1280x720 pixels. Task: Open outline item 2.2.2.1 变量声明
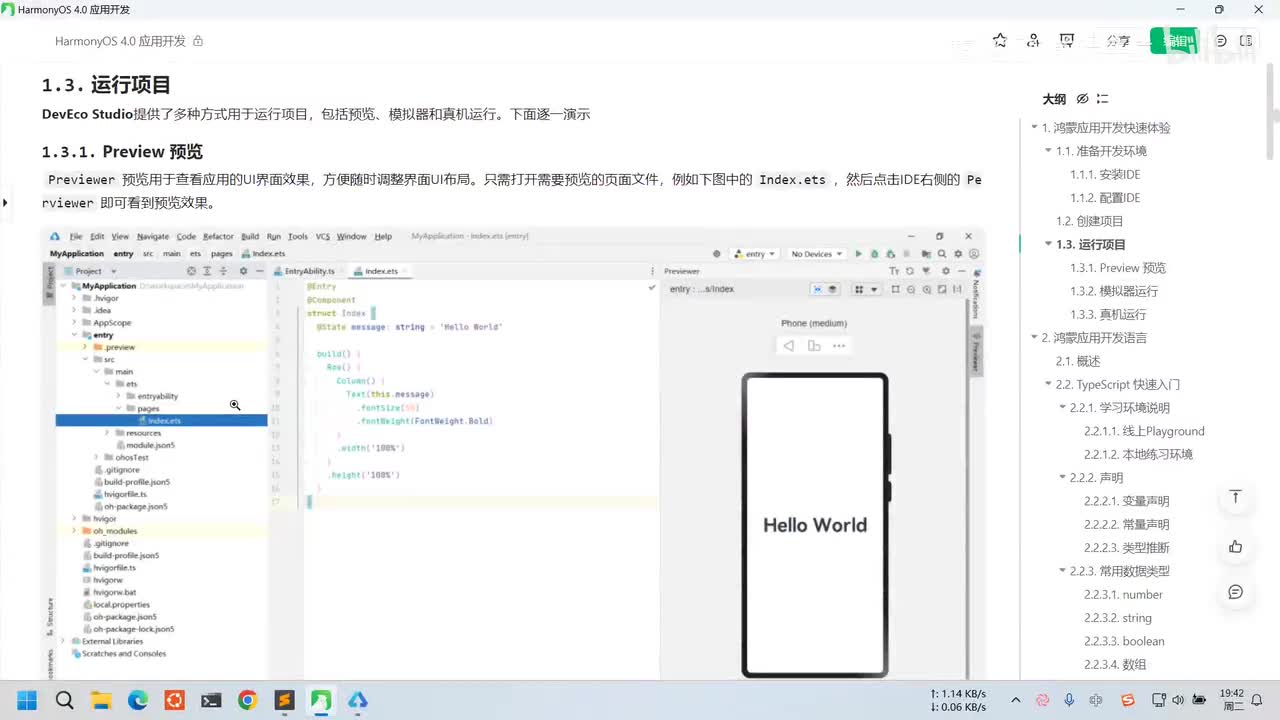point(1127,501)
